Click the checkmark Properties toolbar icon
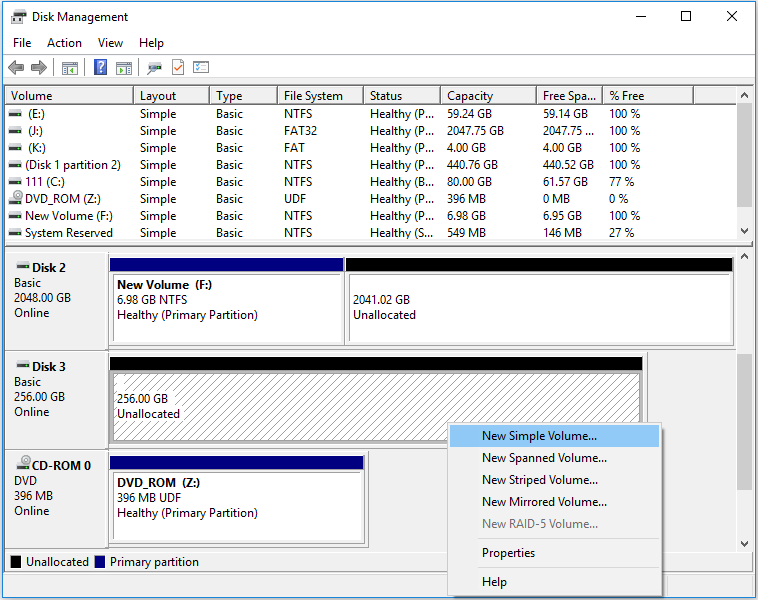 coord(178,67)
